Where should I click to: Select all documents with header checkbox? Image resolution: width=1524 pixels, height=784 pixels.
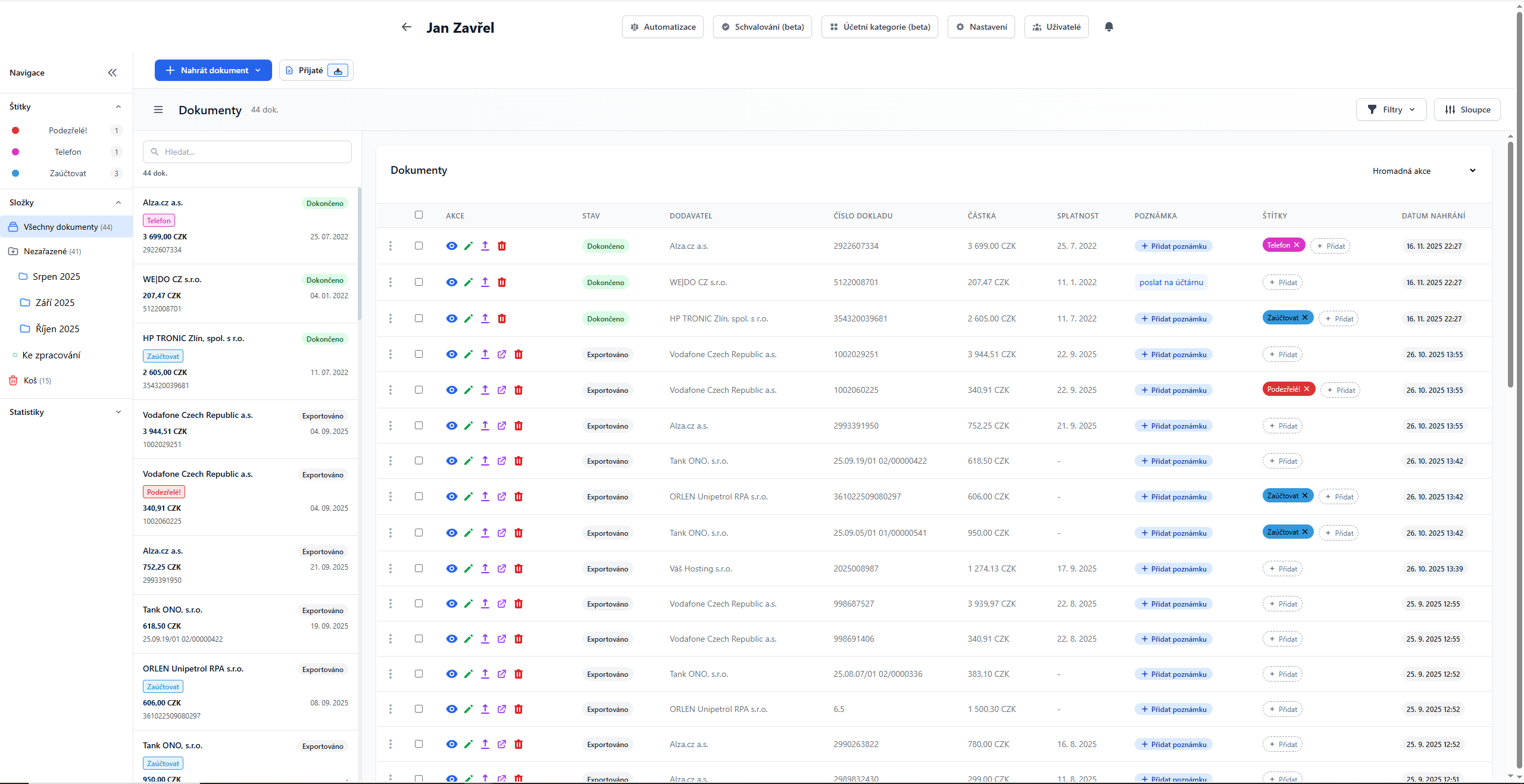[419, 215]
